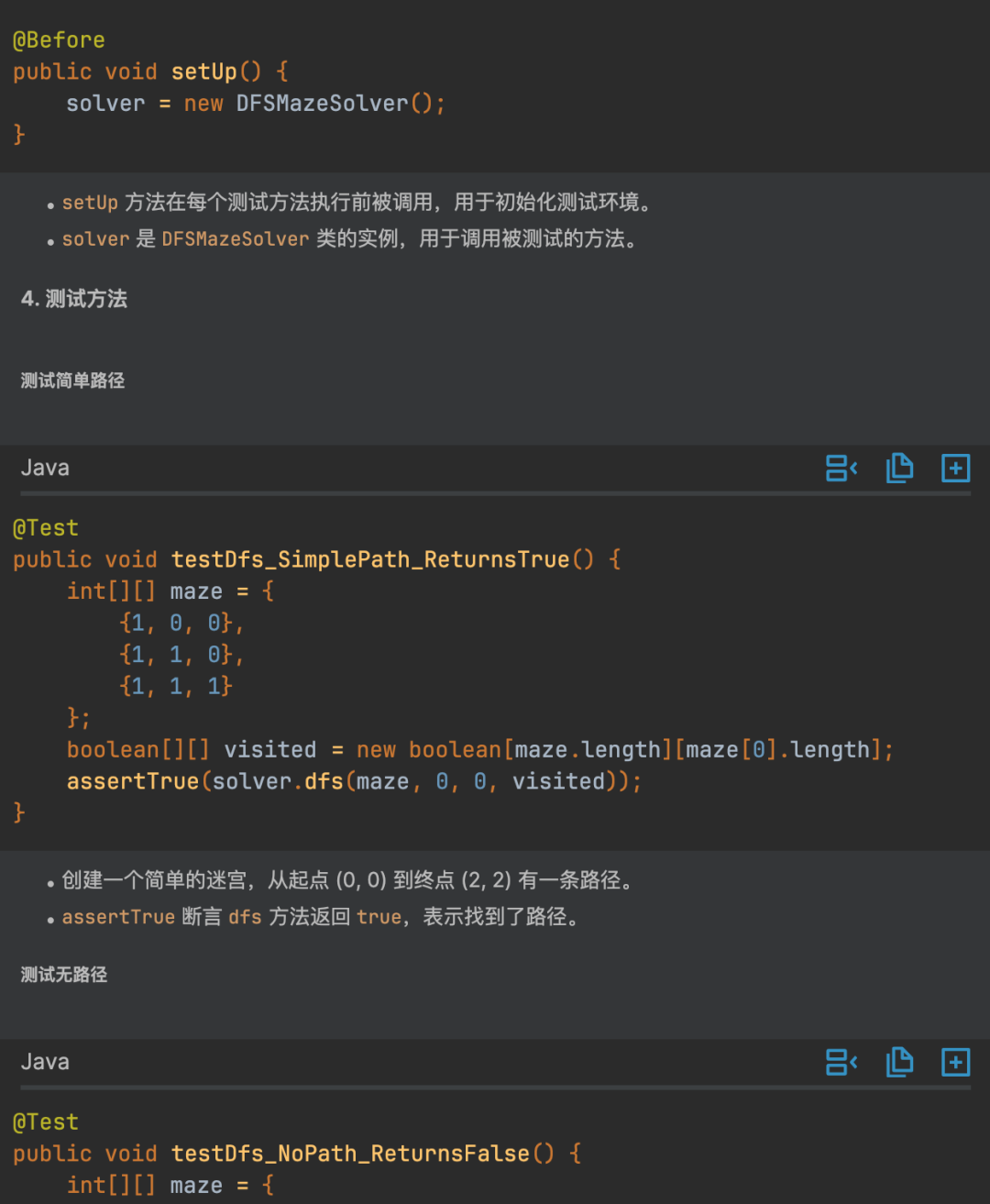Image resolution: width=990 pixels, height=1204 pixels.
Task: Click the maze row '{1, 0, 0},'
Action: coord(181,624)
